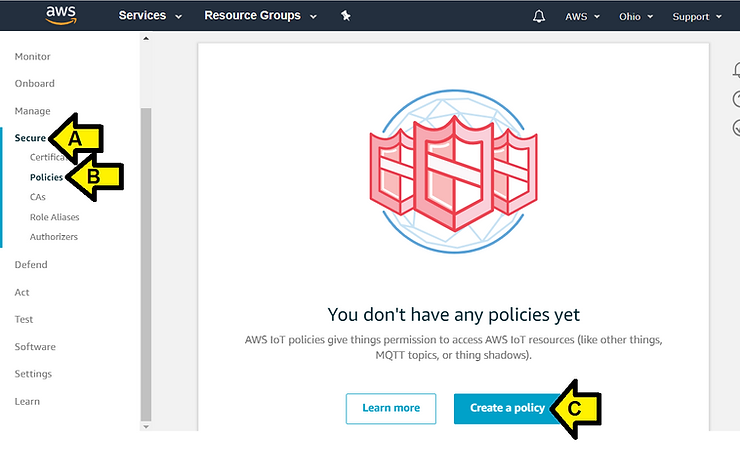The width and height of the screenshot is (740, 470).
Task: Open Act in the sidebar
Action: pos(22,292)
